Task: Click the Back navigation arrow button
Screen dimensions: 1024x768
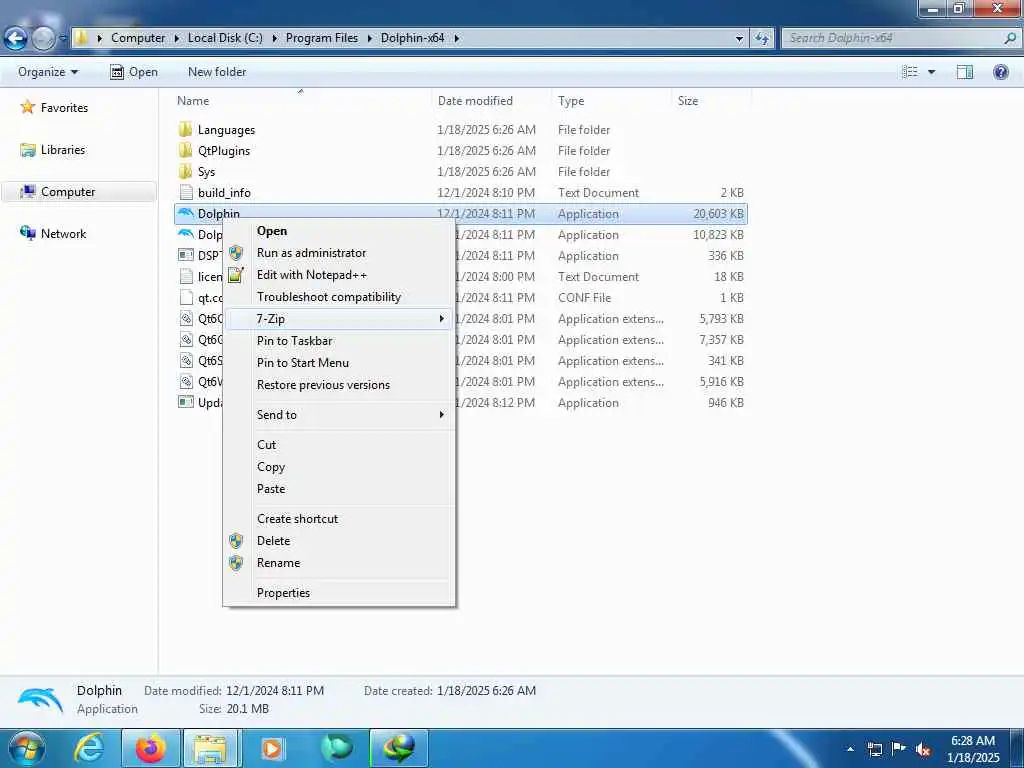Action: click(x=15, y=39)
